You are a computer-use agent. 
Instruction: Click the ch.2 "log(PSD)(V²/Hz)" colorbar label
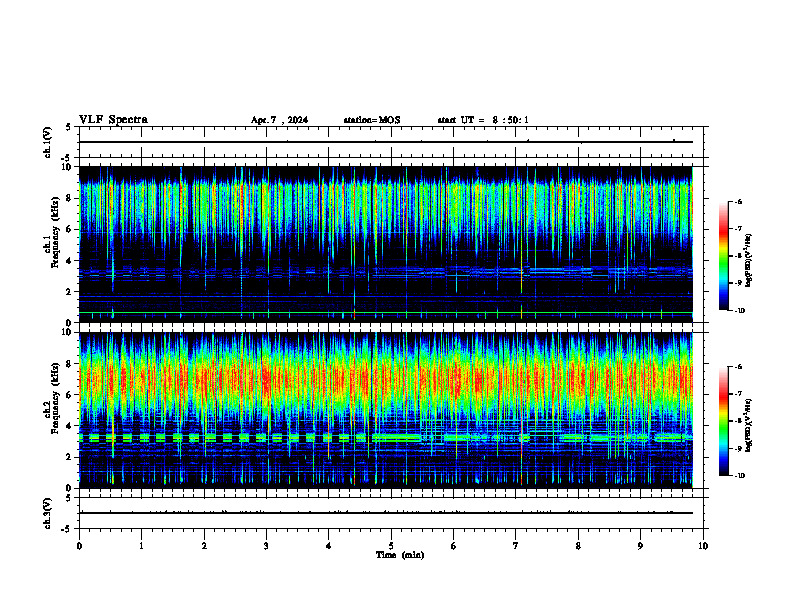click(x=749, y=425)
